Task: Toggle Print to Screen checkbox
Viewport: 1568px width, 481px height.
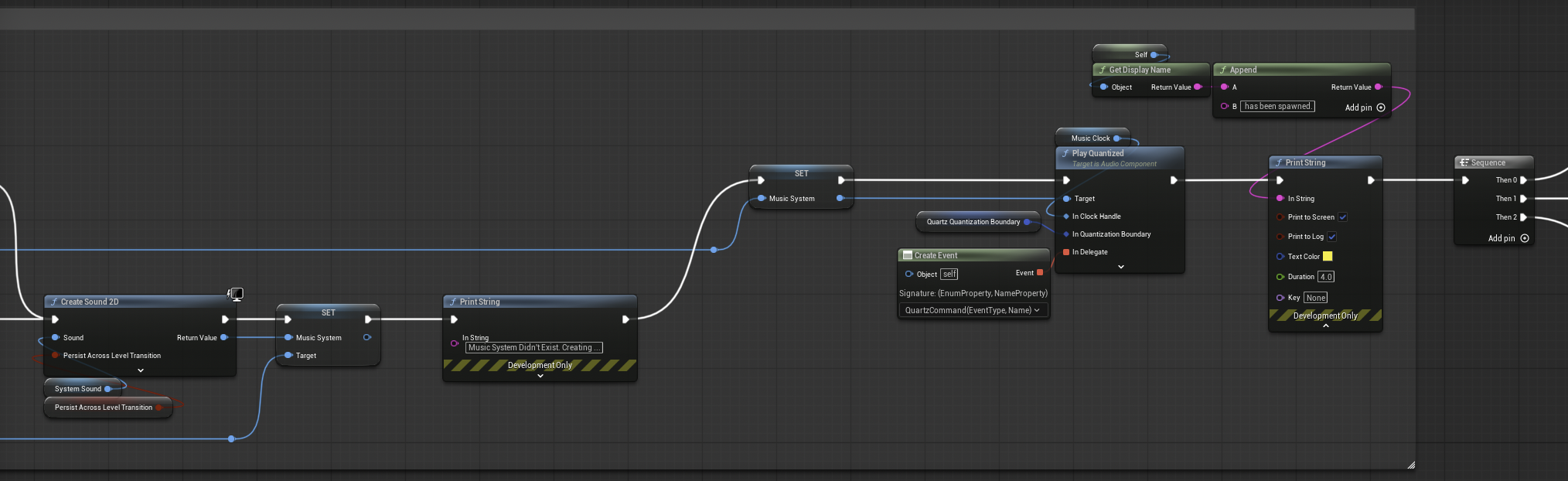Action: click(x=1343, y=217)
